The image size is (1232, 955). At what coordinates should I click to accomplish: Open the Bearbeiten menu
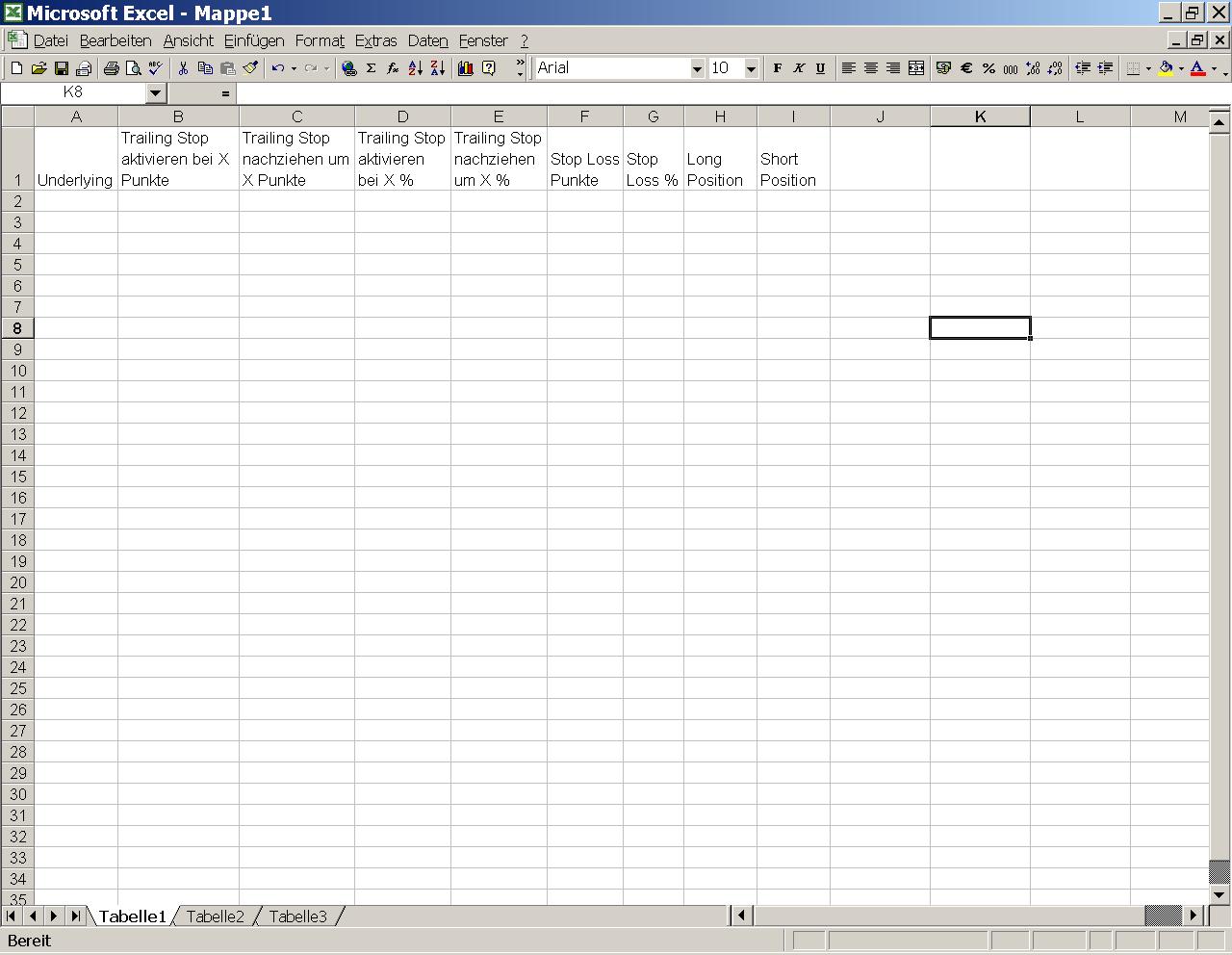click(x=115, y=40)
